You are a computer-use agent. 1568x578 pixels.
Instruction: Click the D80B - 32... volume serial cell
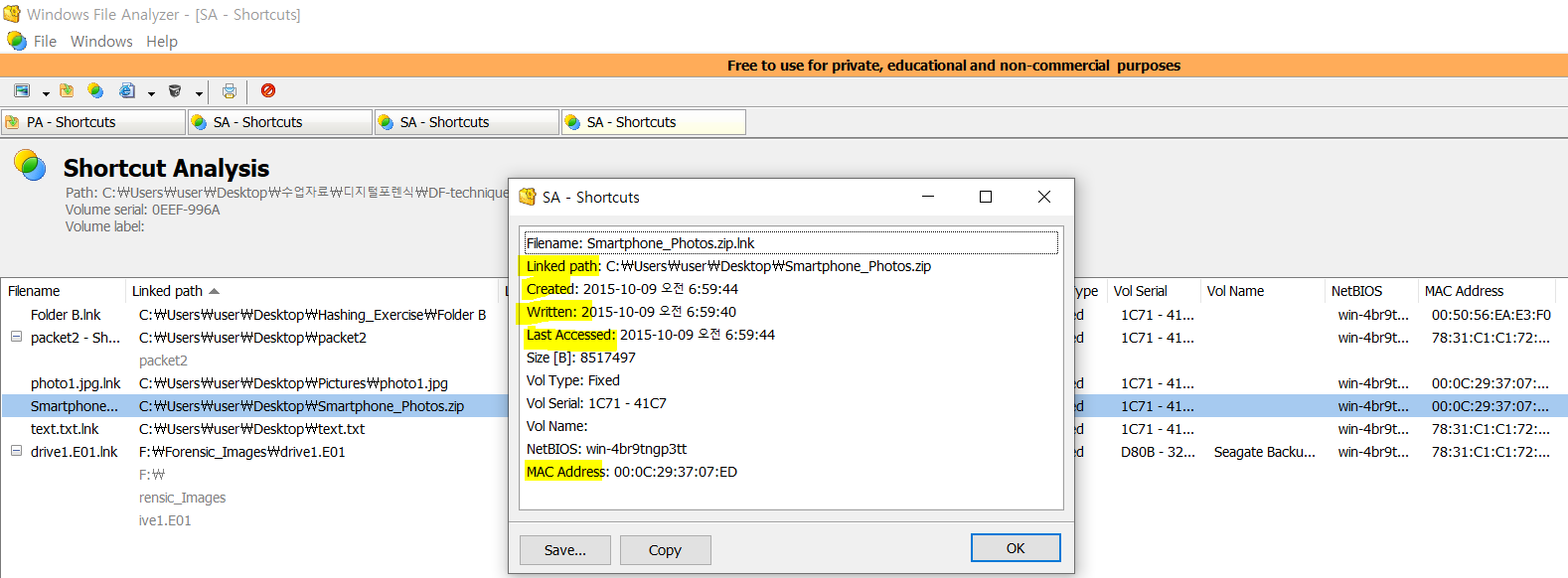[1158, 452]
